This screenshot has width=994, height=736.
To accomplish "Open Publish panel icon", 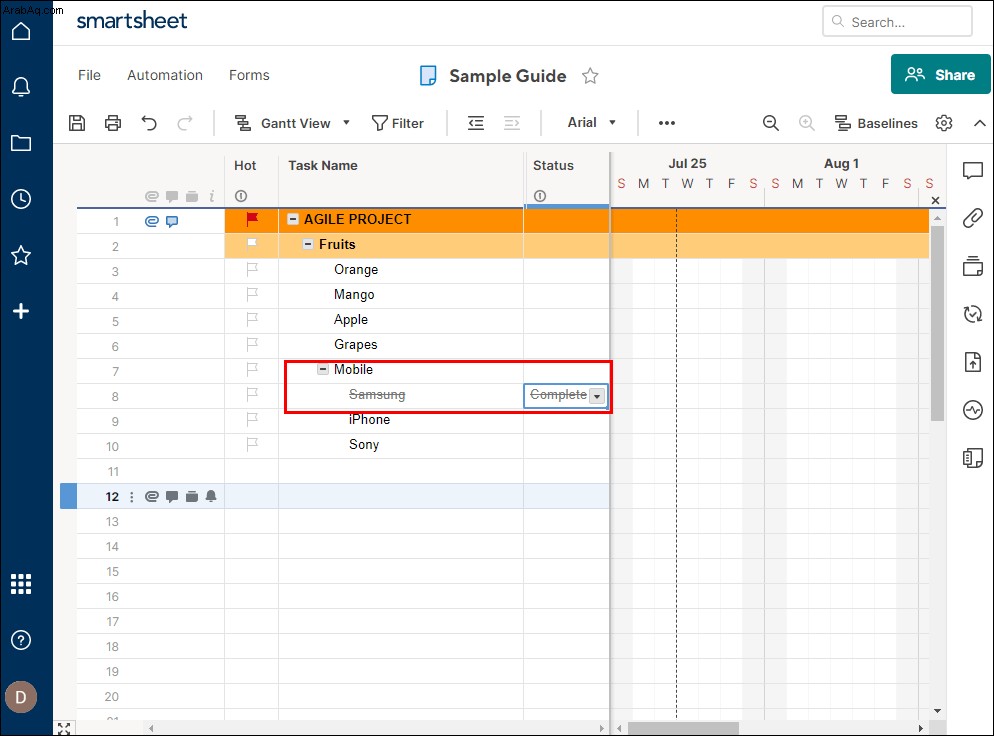I will (972, 362).
